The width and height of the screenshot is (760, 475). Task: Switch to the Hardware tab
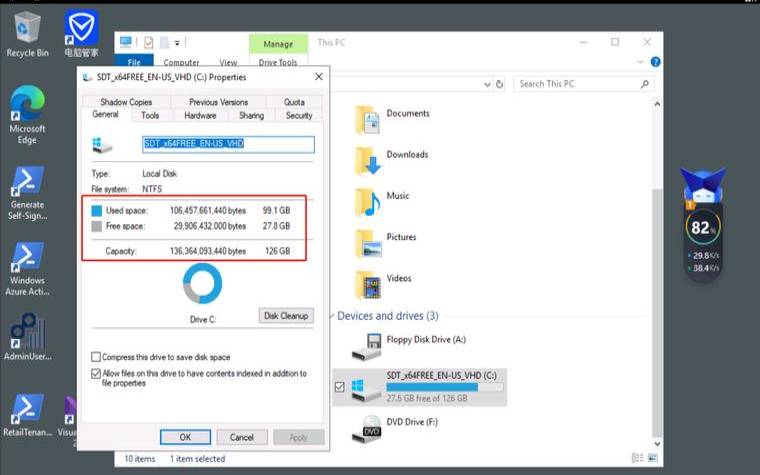click(200, 115)
